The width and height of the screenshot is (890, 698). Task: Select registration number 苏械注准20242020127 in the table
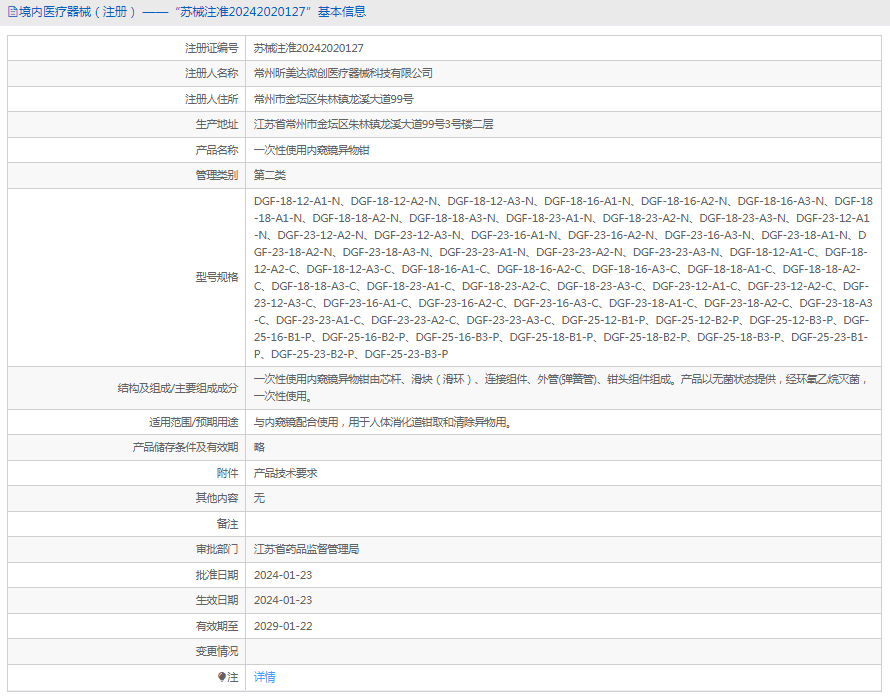pos(309,48)
